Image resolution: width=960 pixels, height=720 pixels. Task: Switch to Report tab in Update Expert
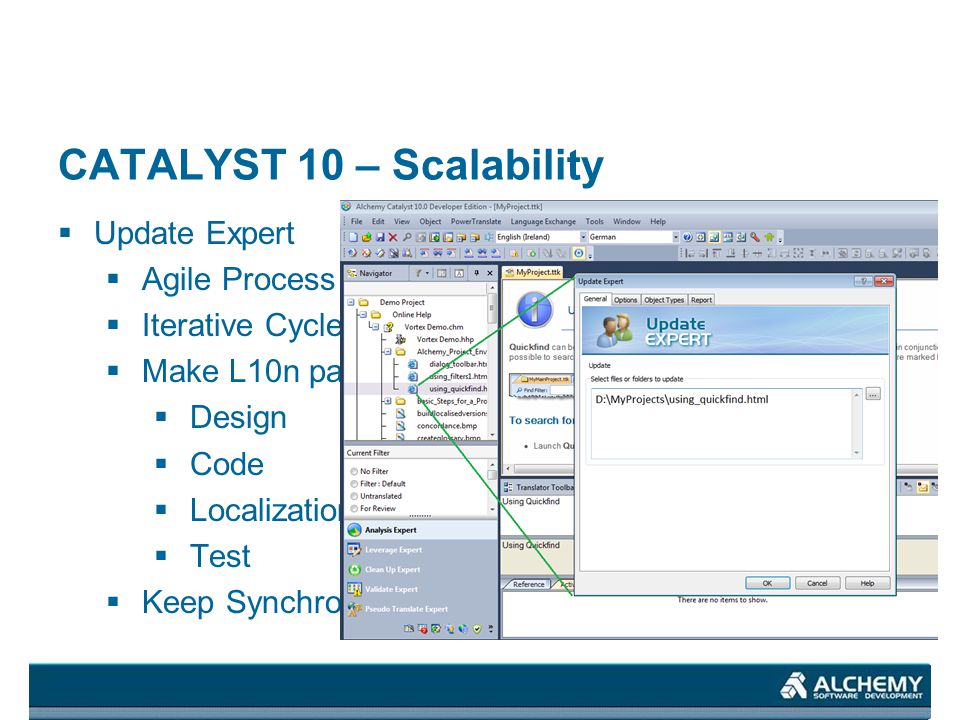click(701, 300)
